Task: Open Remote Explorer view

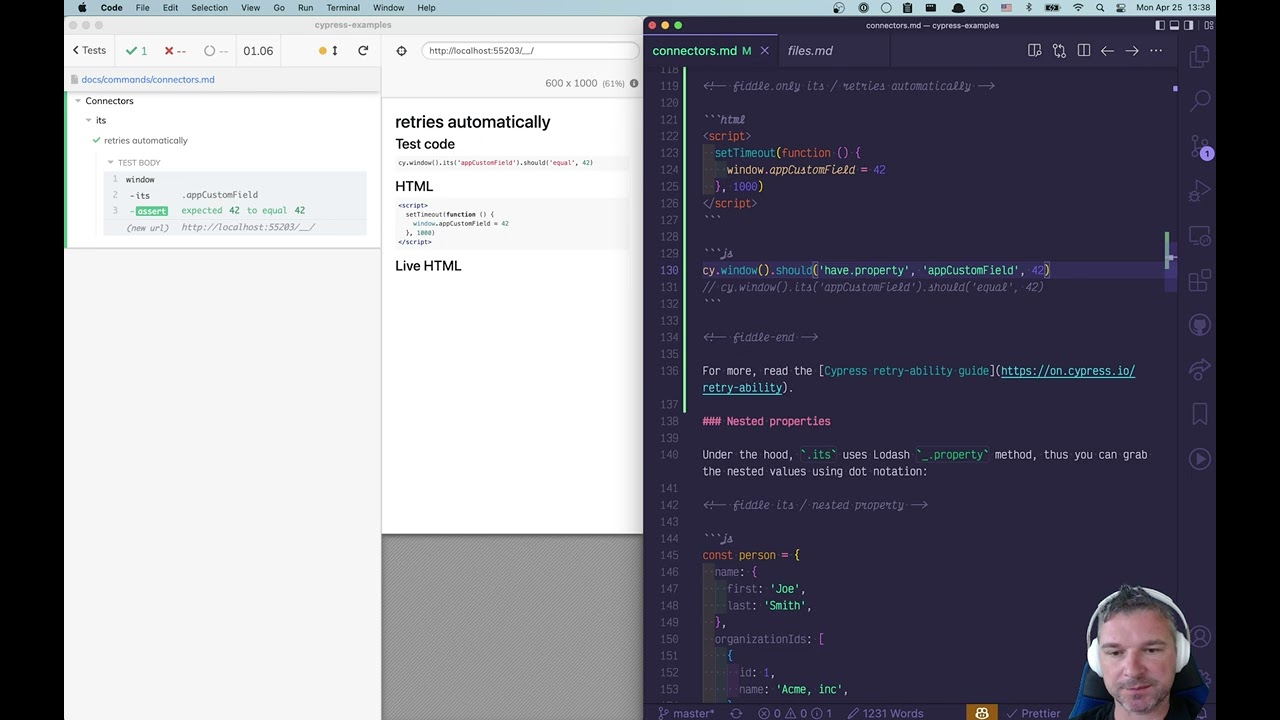Action: tap(1199, 237)
